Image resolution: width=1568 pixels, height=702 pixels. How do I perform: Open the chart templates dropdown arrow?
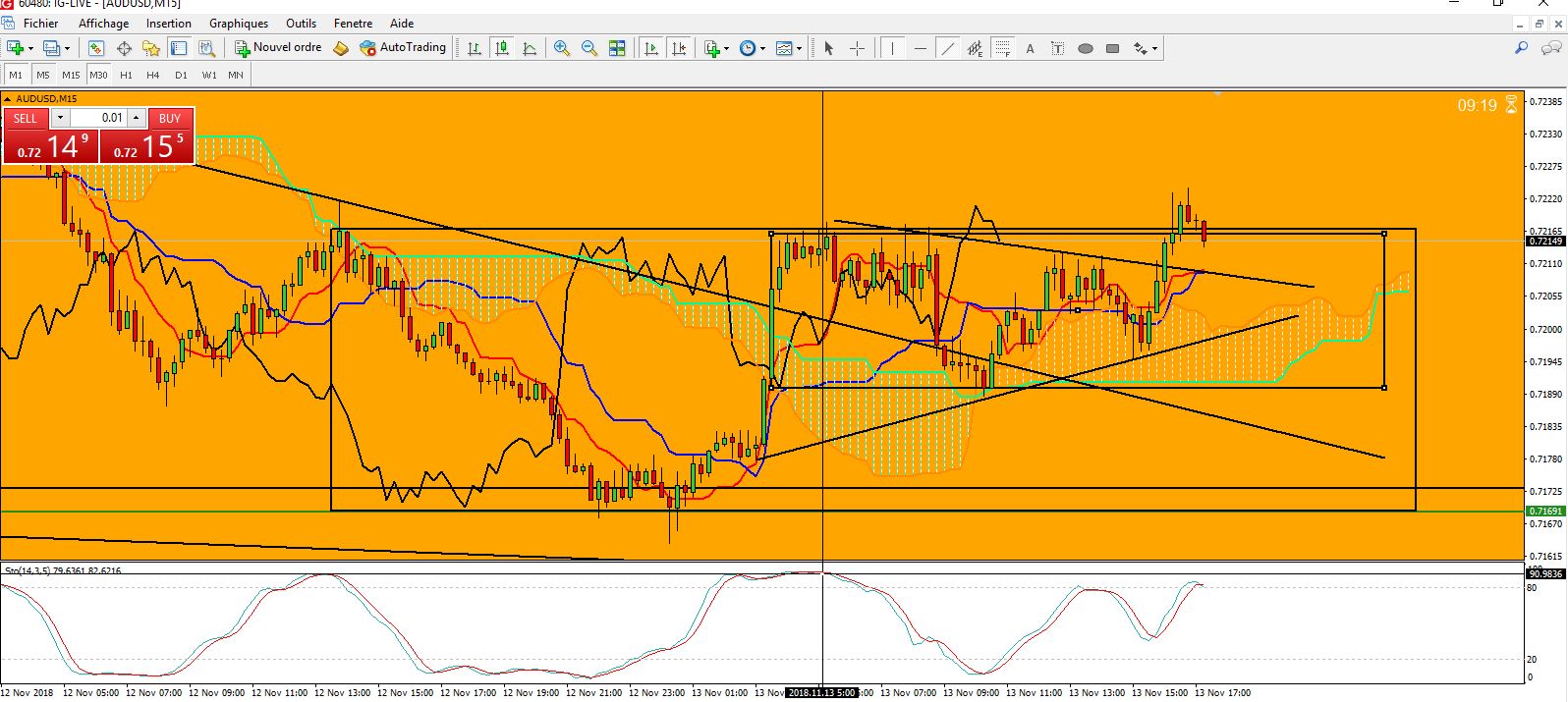[799, 48]
